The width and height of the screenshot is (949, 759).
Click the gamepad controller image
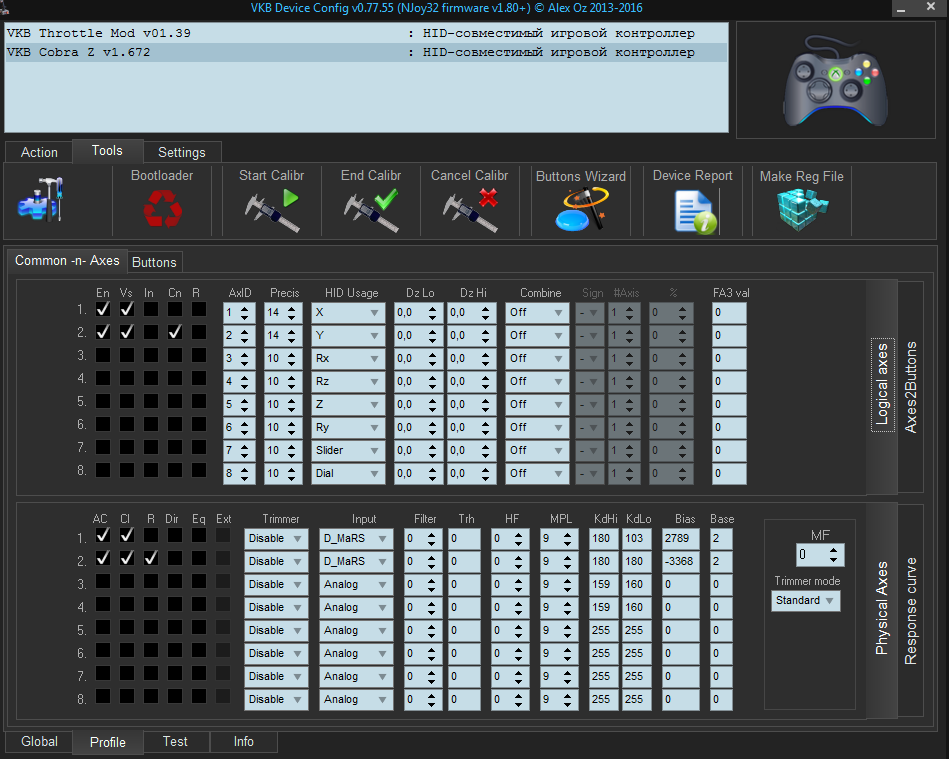pyautogui.click(x=836, y=80)
